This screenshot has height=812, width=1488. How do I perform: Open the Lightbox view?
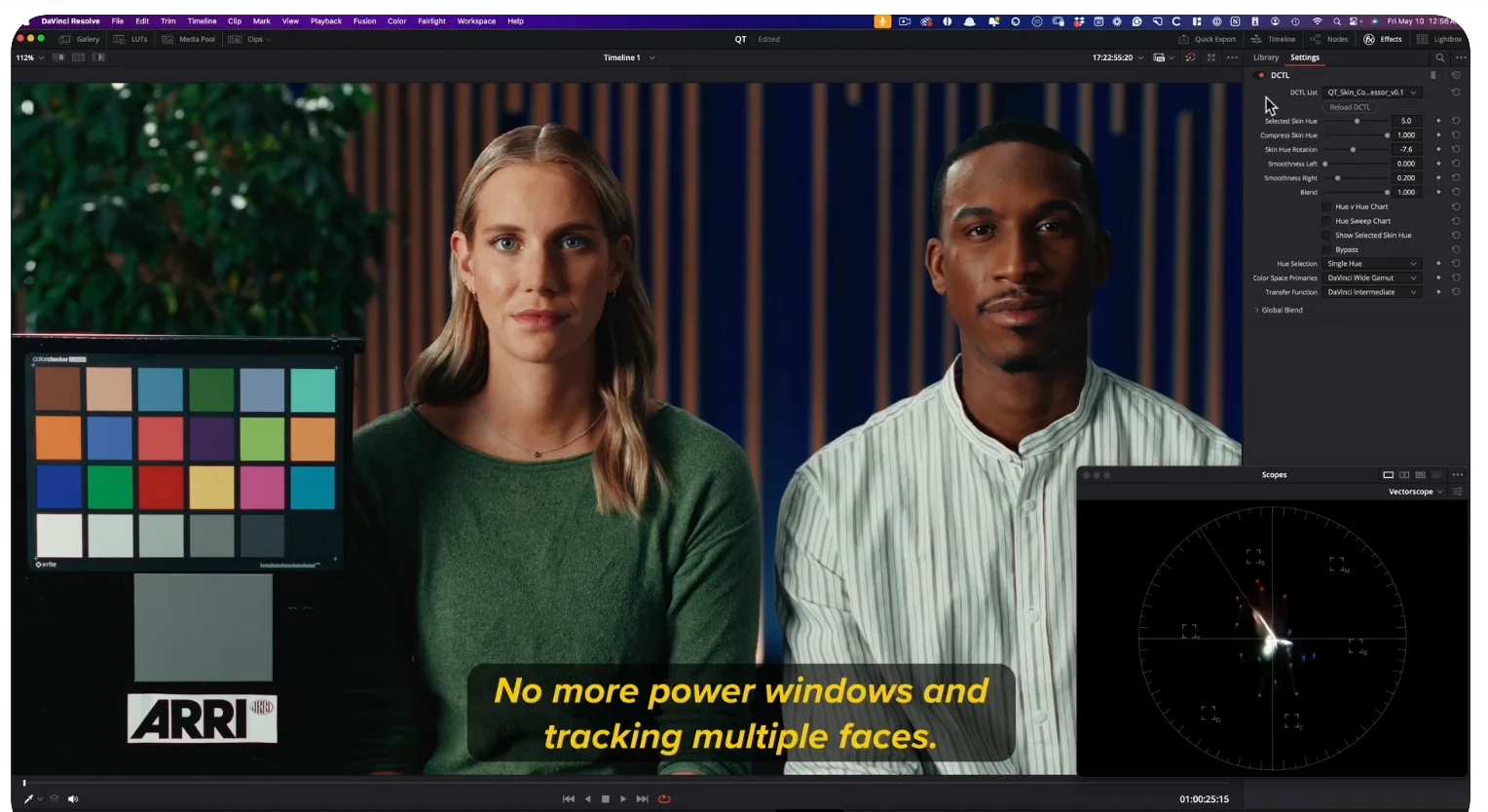point(1439,39)
